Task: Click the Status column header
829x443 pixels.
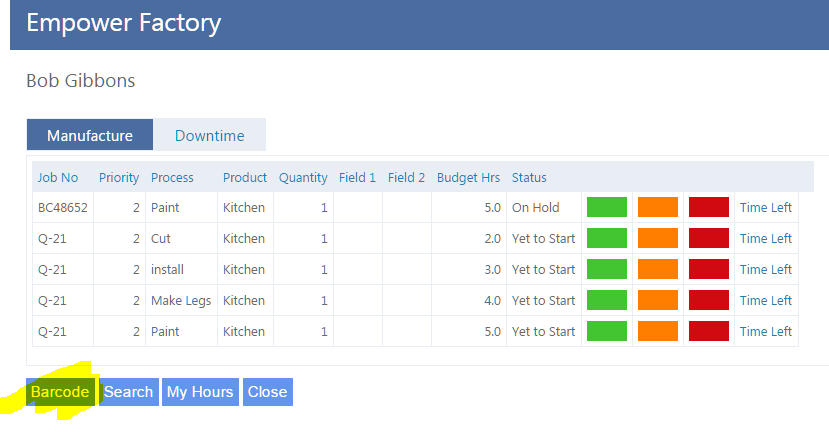Action: 529,177
